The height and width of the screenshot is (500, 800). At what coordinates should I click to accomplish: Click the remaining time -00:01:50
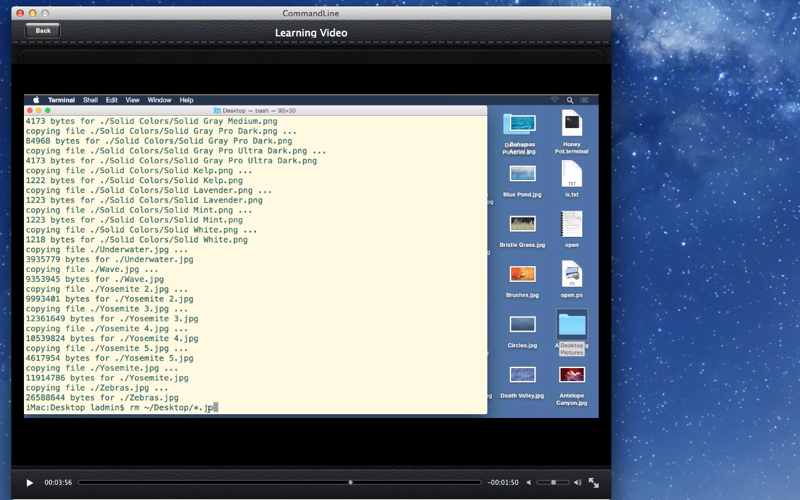(503, 482)
